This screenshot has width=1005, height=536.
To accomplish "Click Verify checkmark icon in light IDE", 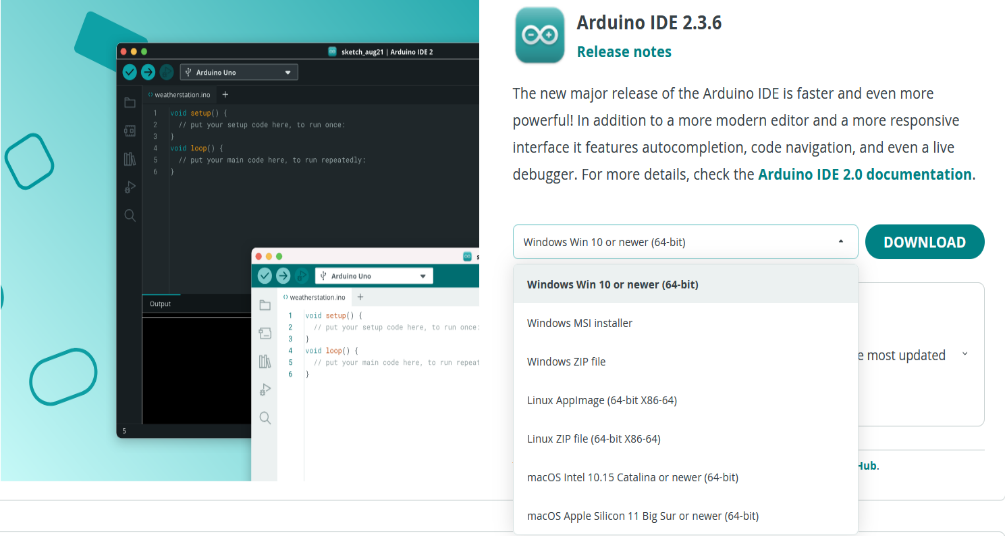I will pyautogui.click(x=265, y=276).
